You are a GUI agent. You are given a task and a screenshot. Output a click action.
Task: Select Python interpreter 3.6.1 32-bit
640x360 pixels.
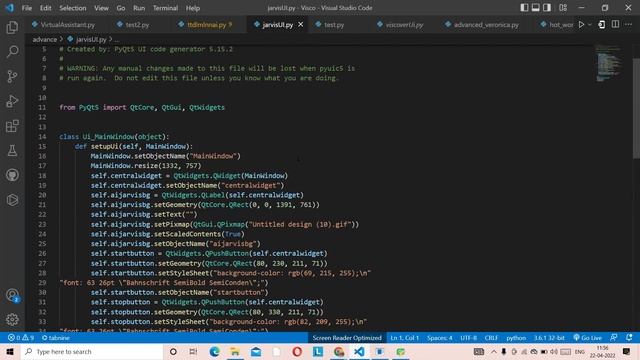coord(549,338)
